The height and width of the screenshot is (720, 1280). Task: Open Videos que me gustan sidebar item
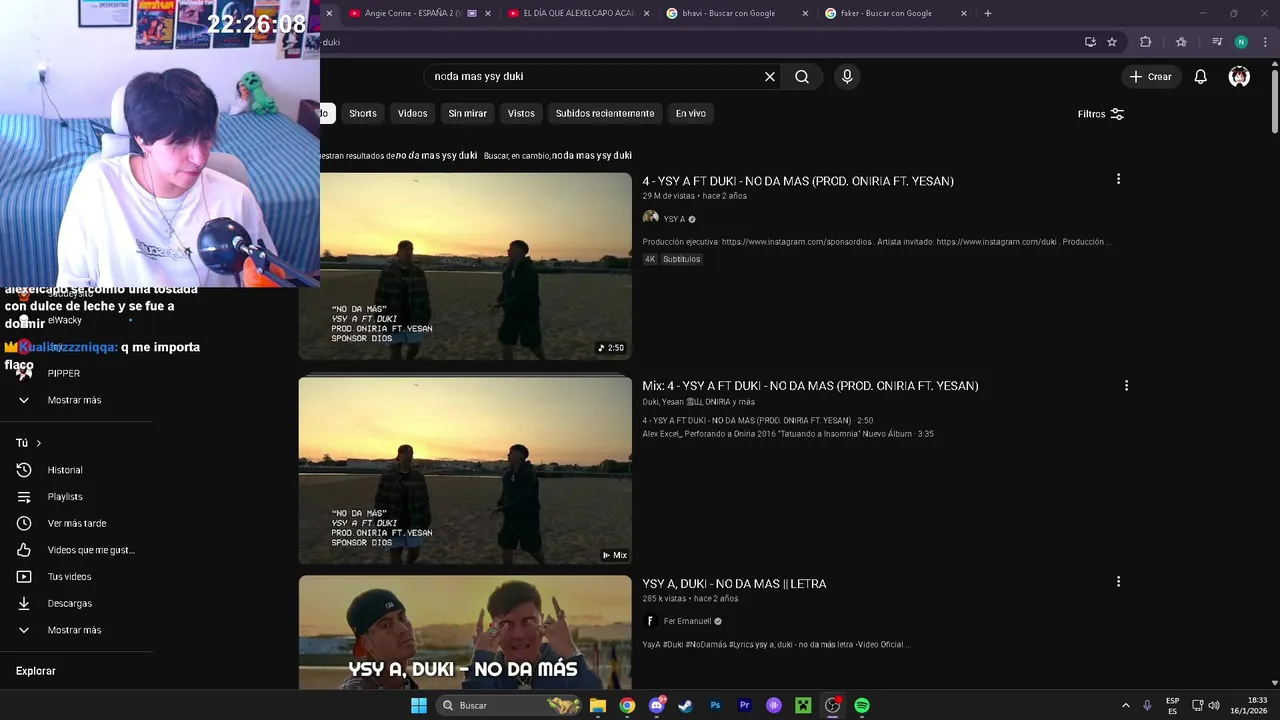tap(90, 550)
